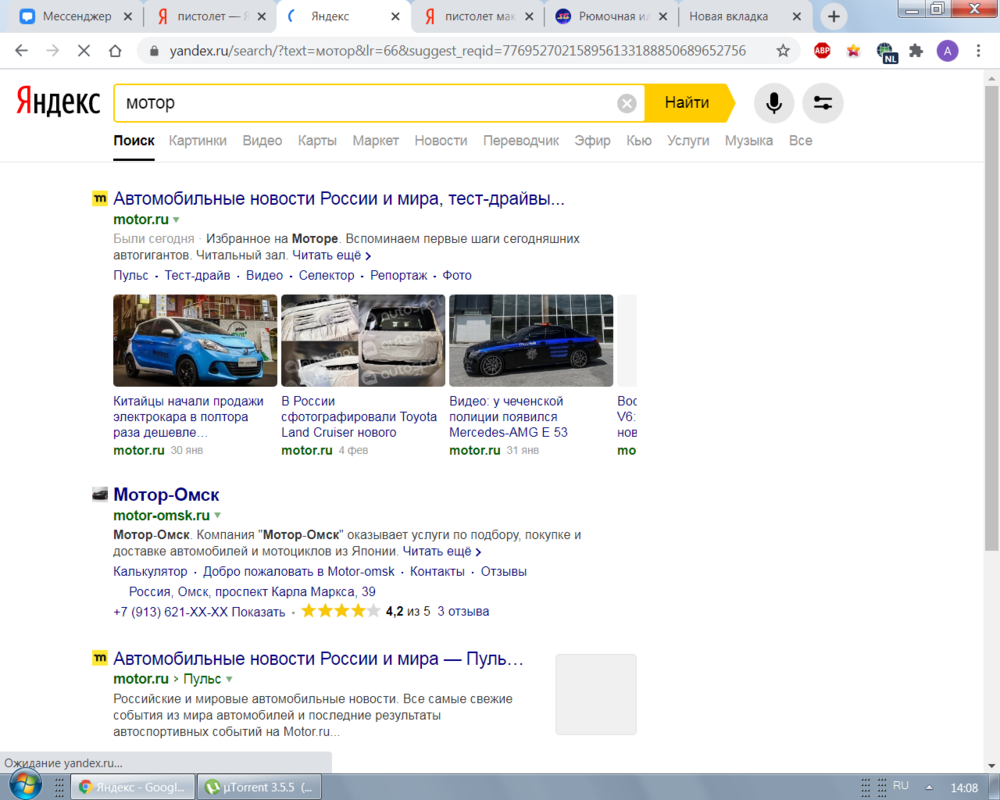Viewport: 1000px width, 800px height.
Task: Click the browser forward arrow
Action: pos(52,51)
